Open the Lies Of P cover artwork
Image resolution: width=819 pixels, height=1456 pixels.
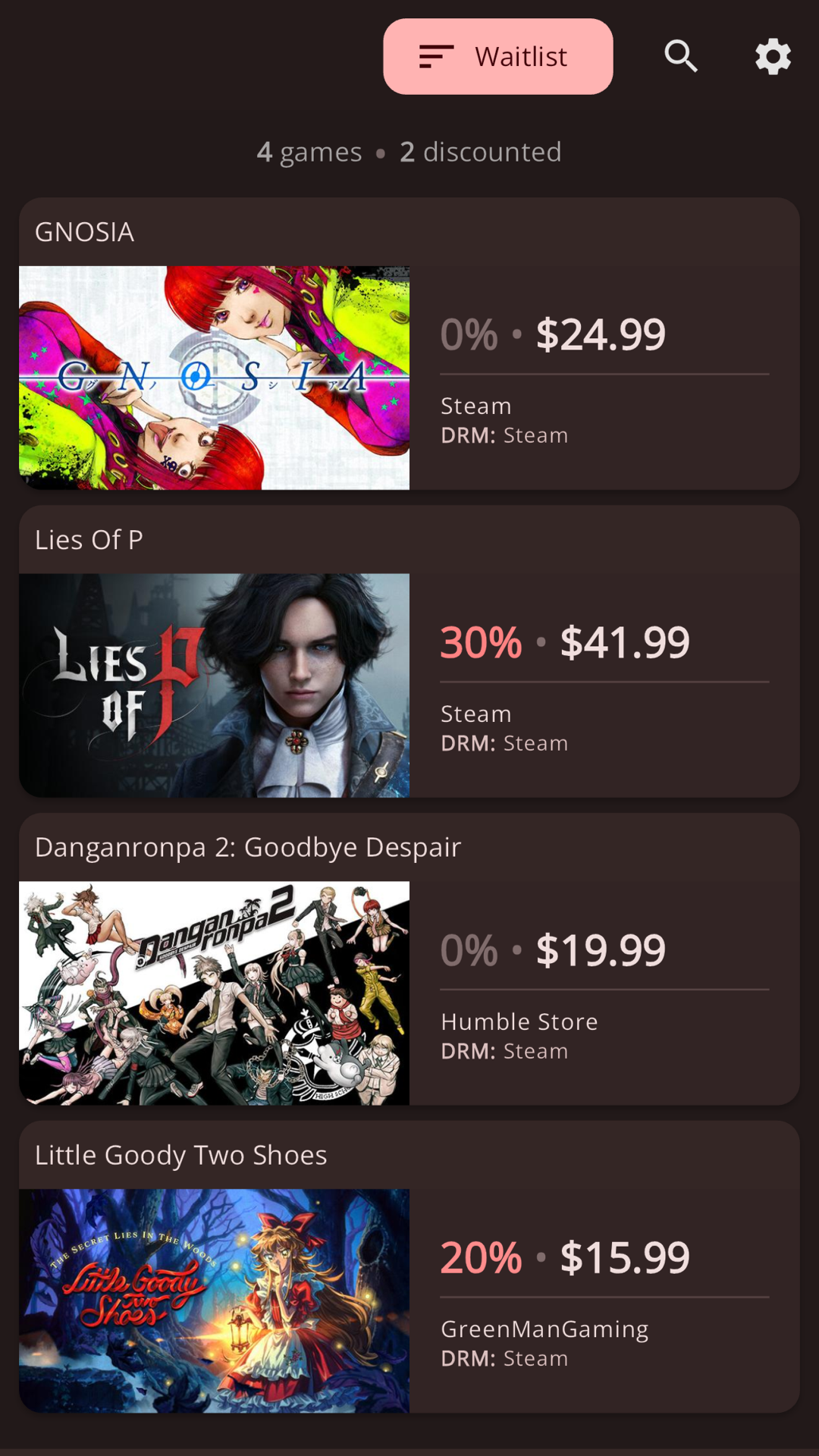[x=214, y=686]
